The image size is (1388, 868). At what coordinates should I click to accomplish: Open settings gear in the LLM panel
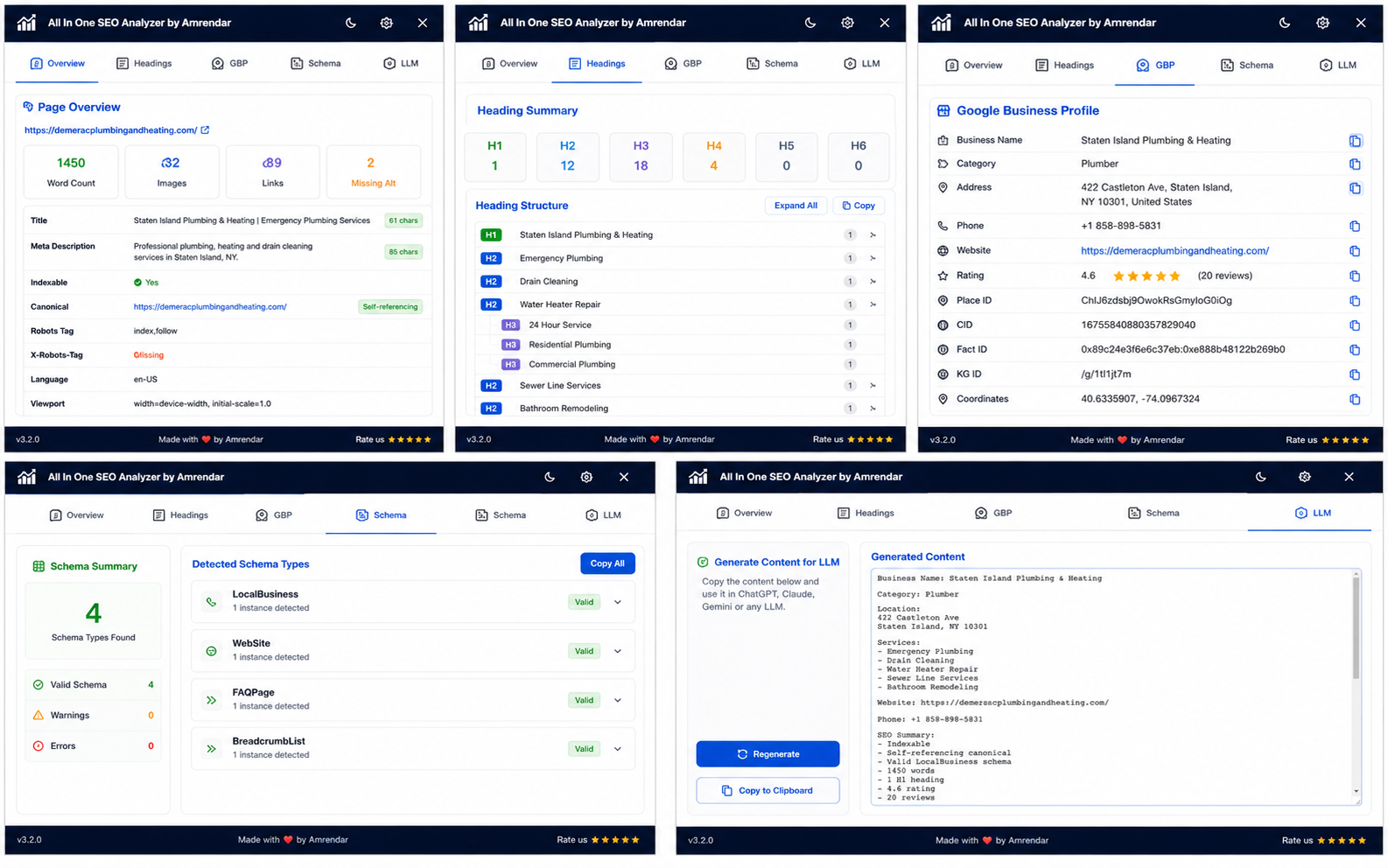pyautogui.click(x=1305, y=477)
